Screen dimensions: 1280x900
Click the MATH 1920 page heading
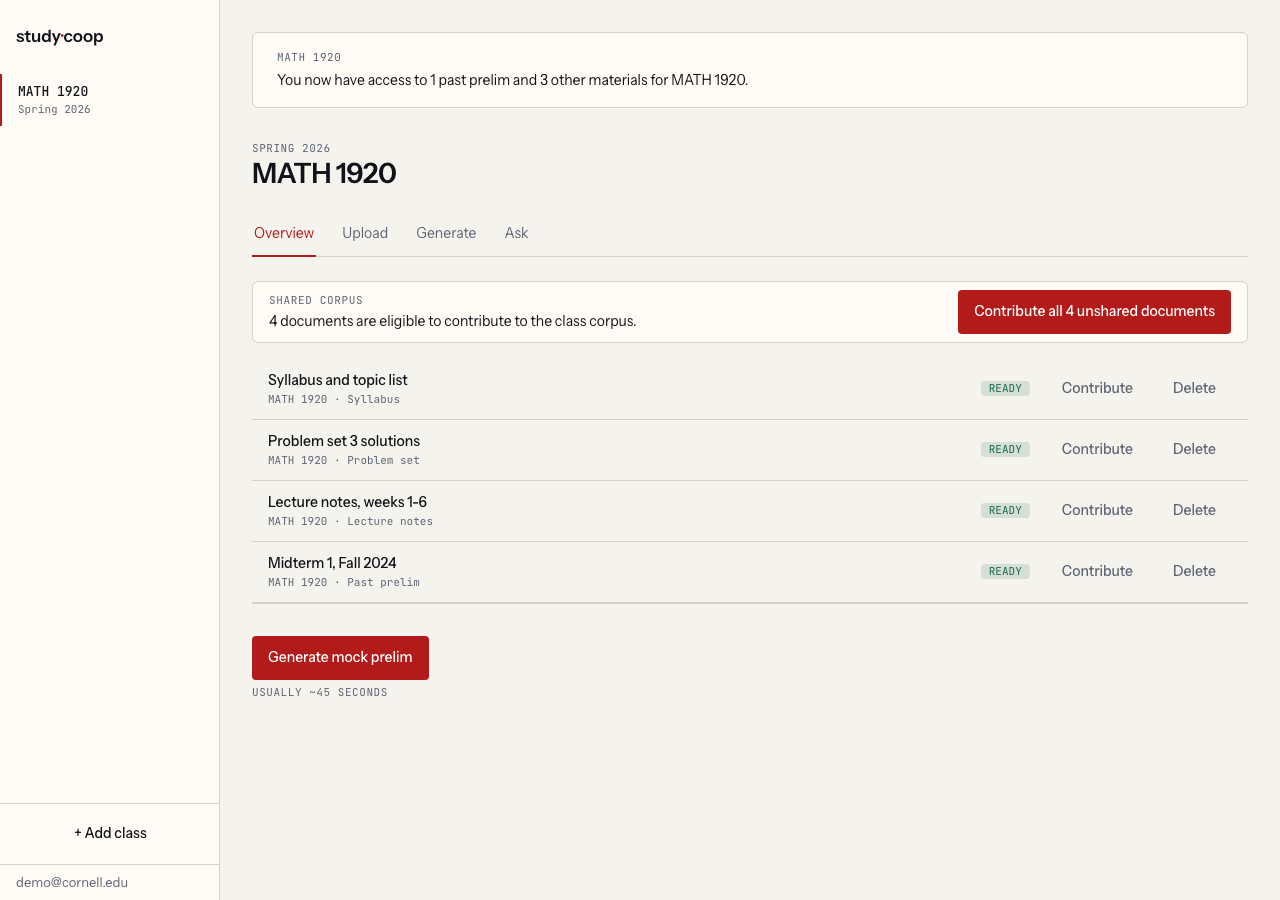(324, 173)
